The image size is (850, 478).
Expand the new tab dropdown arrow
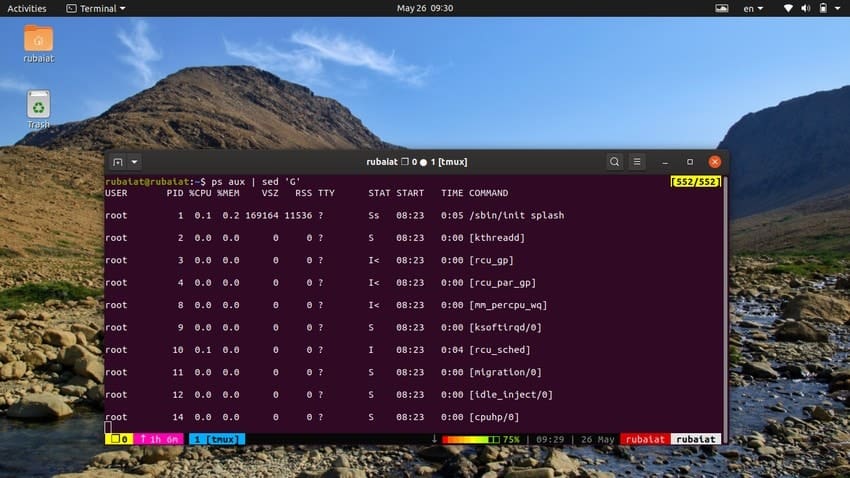pos(135,162)
